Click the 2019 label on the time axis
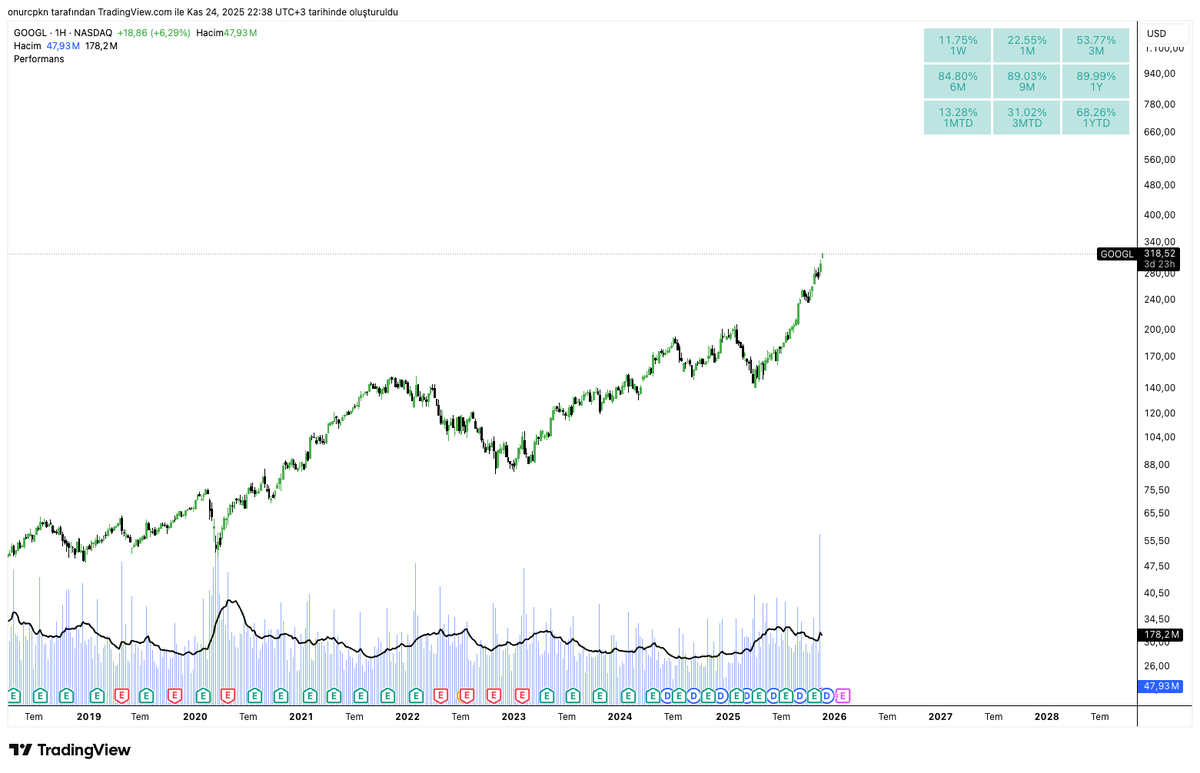1200x773 pixels. pyautogui.click(x=89, y=716)
